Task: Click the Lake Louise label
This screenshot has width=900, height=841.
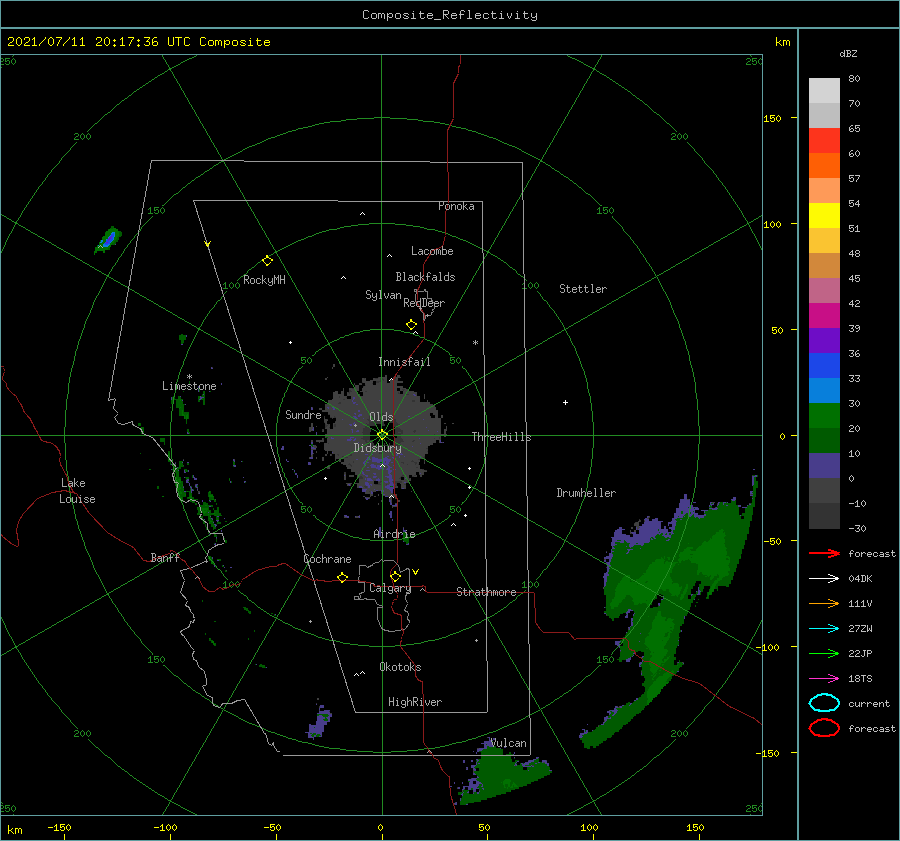Action: [x=77, y=491]
